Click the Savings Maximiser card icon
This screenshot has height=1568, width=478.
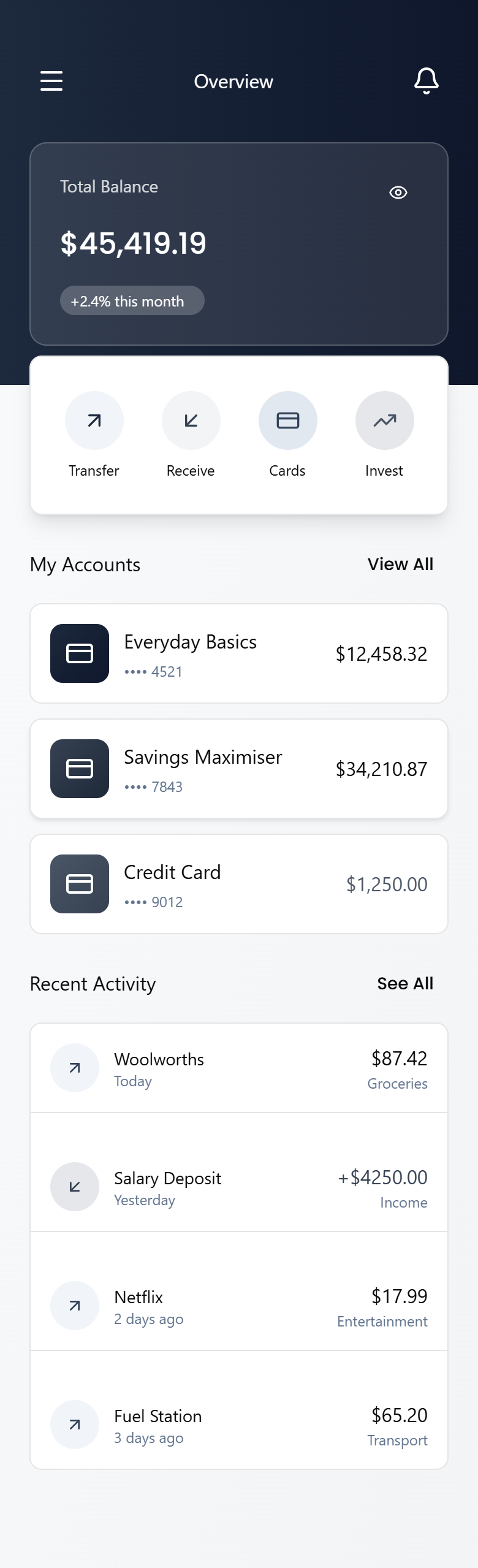click(x=80, y=769)
